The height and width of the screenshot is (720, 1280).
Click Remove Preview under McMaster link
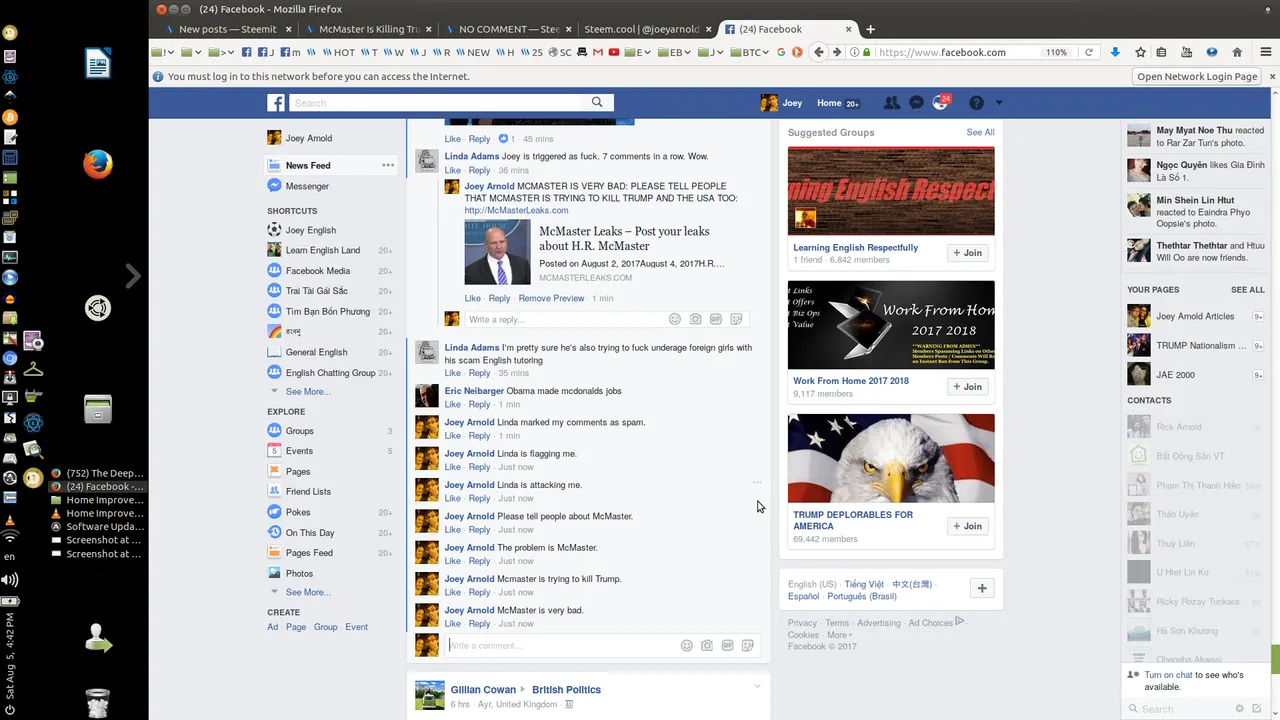[x=551, y=298]
